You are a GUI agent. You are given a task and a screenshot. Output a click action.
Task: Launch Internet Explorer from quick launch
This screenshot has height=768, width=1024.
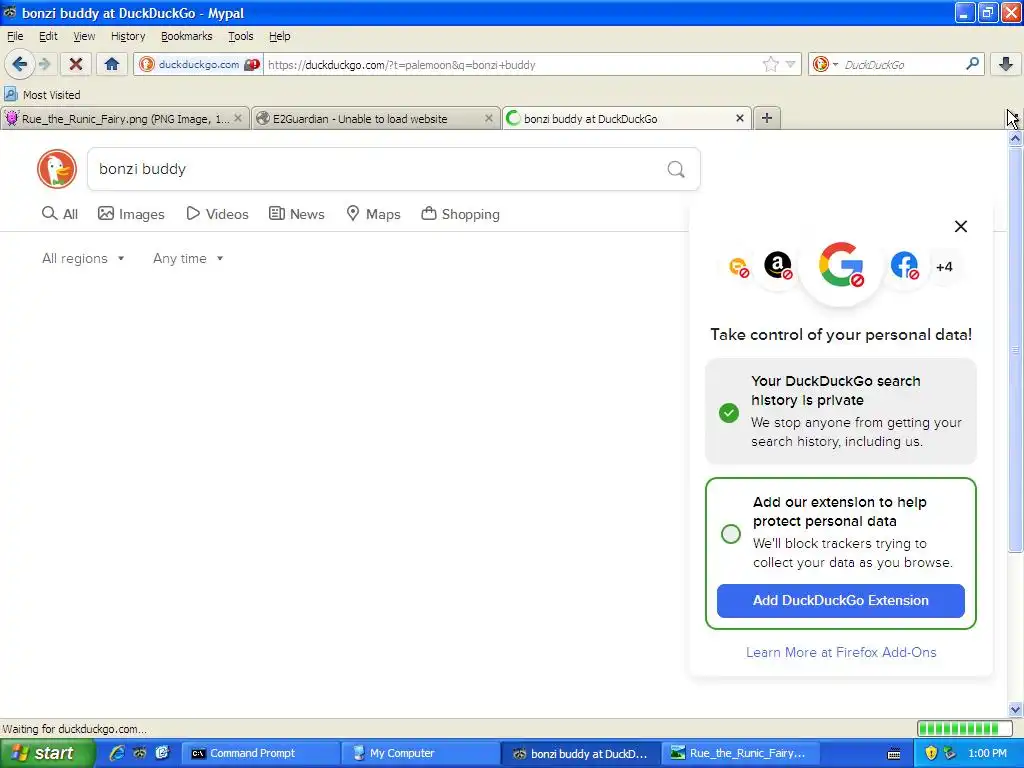(x=117, y=753)
